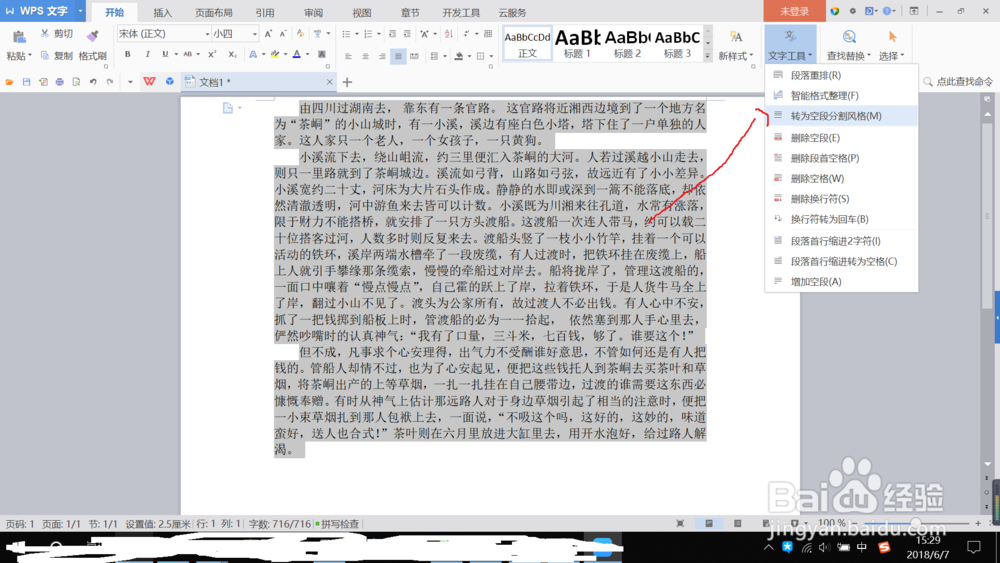Image resolution: width=1000 pixels, height=563 pixels.
Task: Open new document tab with plus
Action: coord(347,82)
